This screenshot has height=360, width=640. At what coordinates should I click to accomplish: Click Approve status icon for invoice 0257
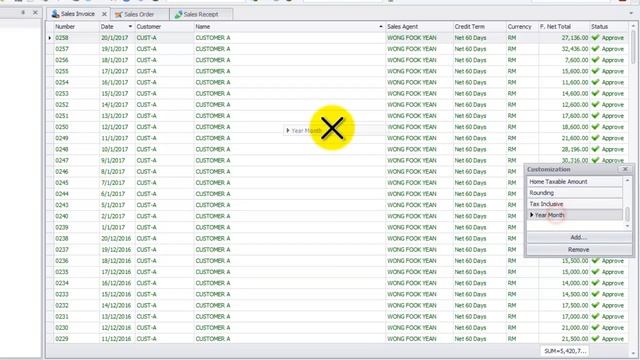(596, 49)
